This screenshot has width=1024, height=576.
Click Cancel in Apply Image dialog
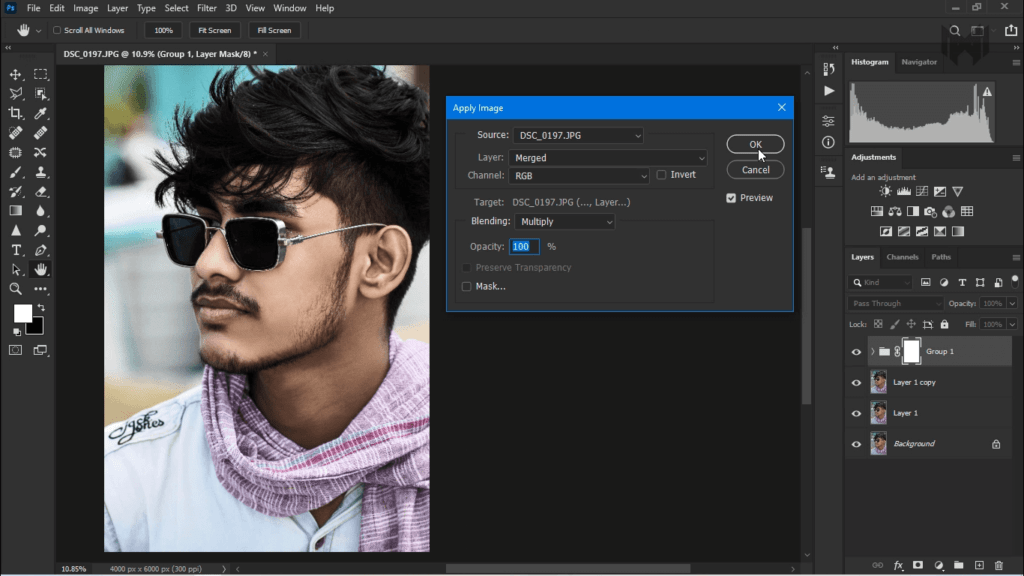click(756, 170)
